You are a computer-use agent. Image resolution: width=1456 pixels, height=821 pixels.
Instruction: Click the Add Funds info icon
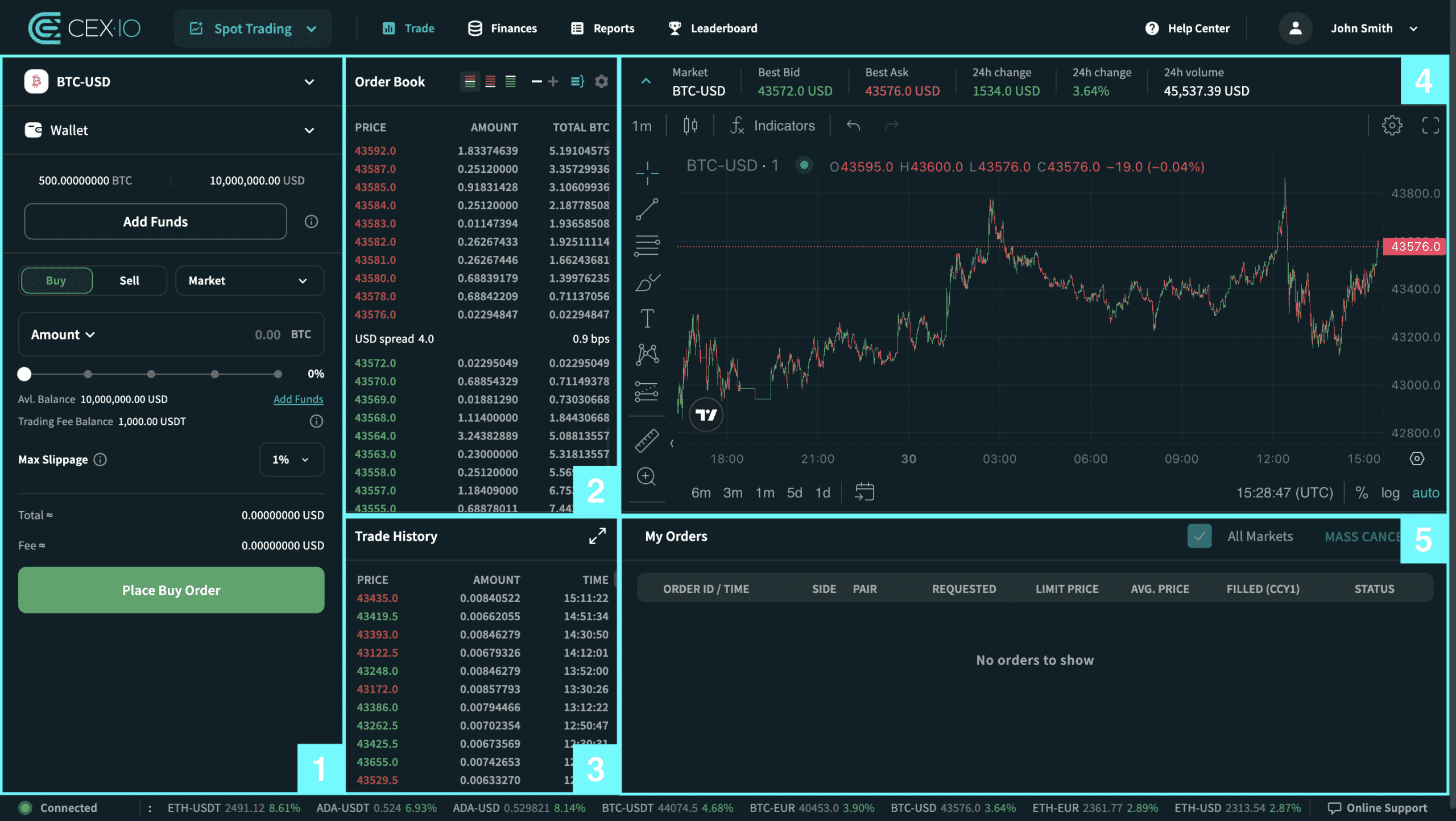[311, 221]
